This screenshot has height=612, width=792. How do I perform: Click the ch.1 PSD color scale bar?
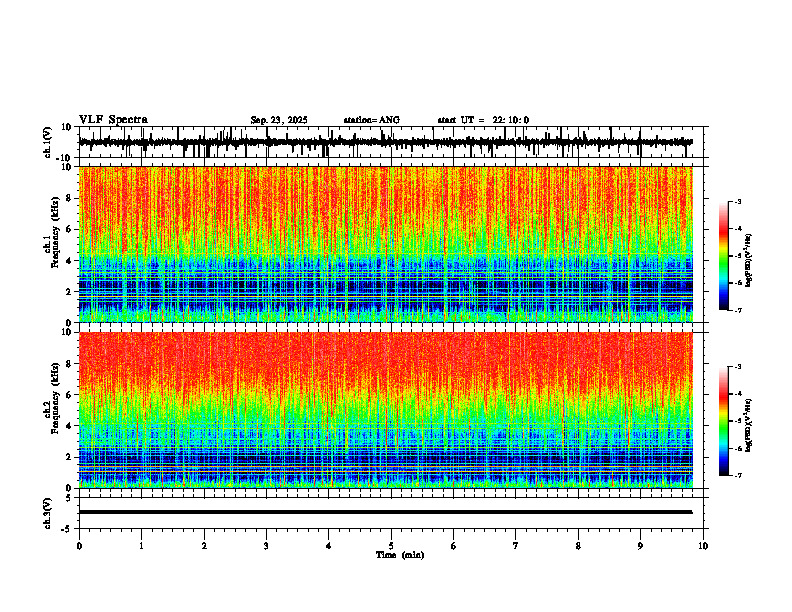[x=723, y=256]
